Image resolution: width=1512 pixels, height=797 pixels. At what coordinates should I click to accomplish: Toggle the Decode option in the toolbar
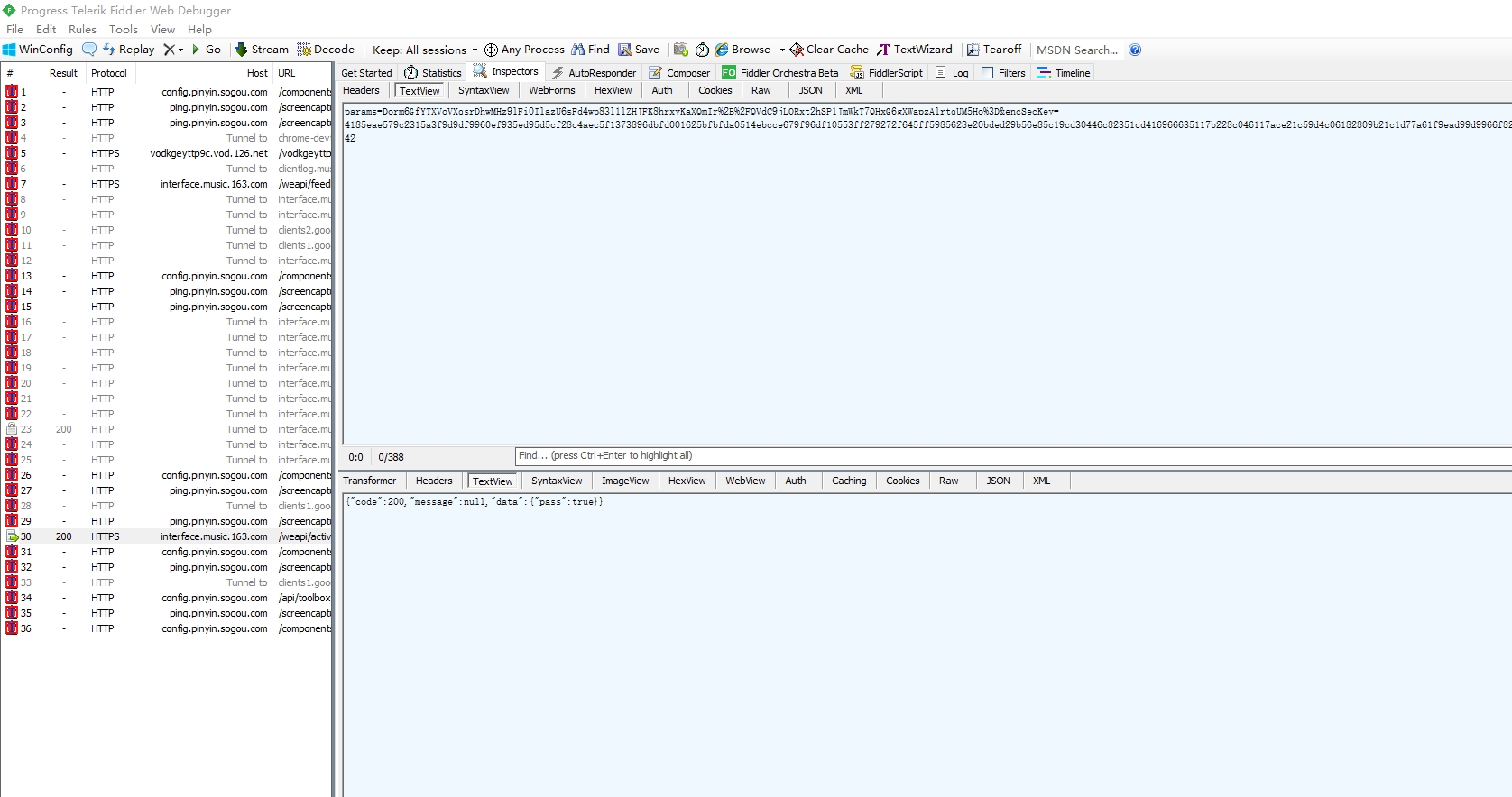(x=326, y=50)
